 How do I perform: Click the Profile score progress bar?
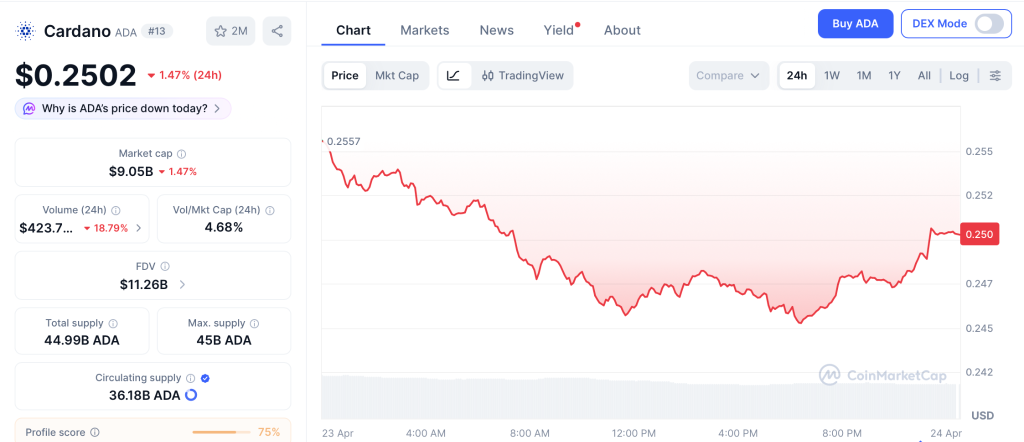click(x=221, y=433)
